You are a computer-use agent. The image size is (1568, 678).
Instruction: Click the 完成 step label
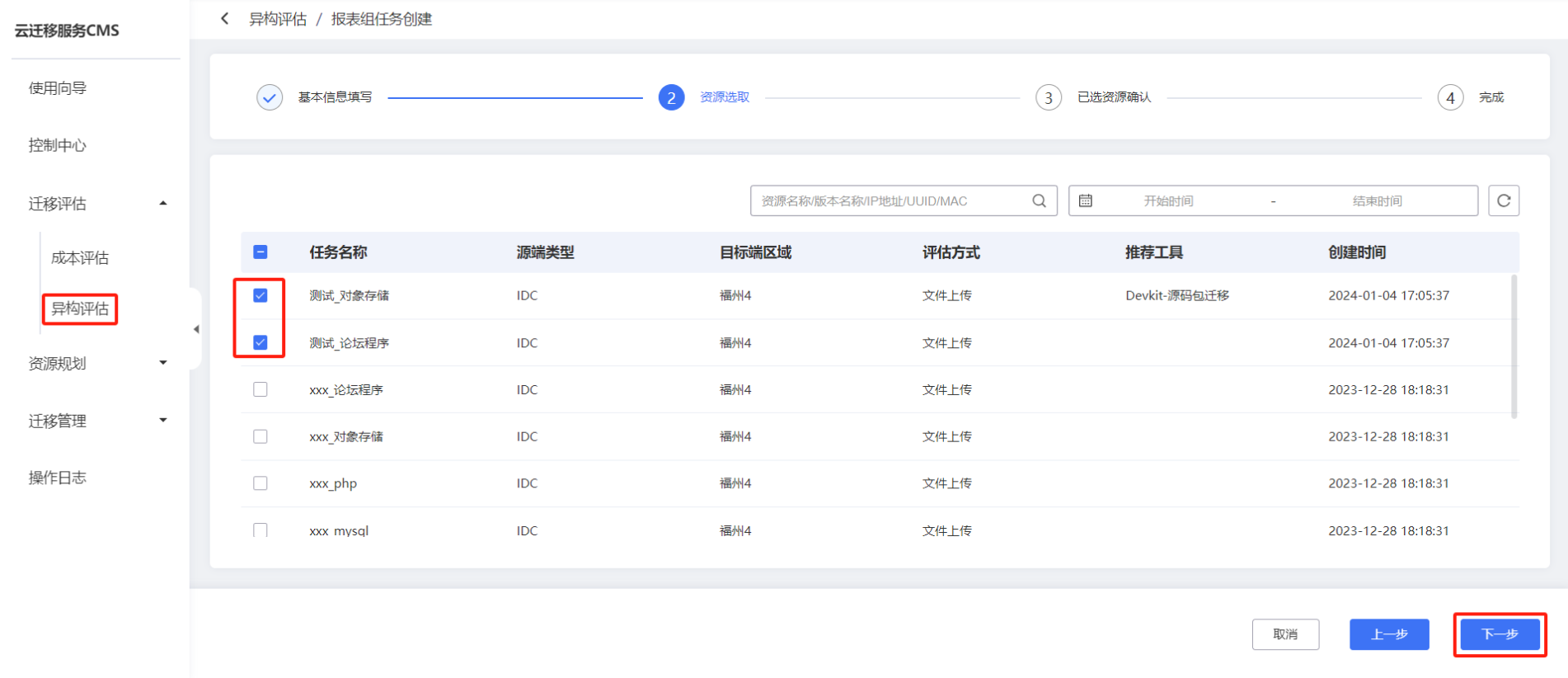[1491, 97]
